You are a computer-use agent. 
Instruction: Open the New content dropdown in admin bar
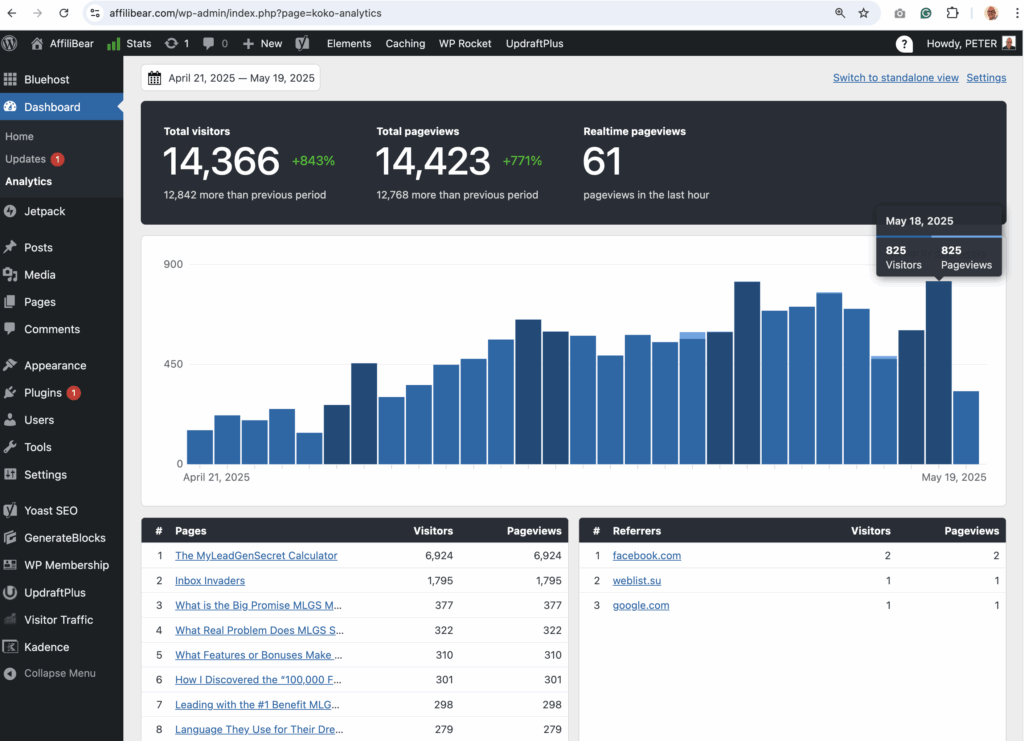click(x=263, y=44)
